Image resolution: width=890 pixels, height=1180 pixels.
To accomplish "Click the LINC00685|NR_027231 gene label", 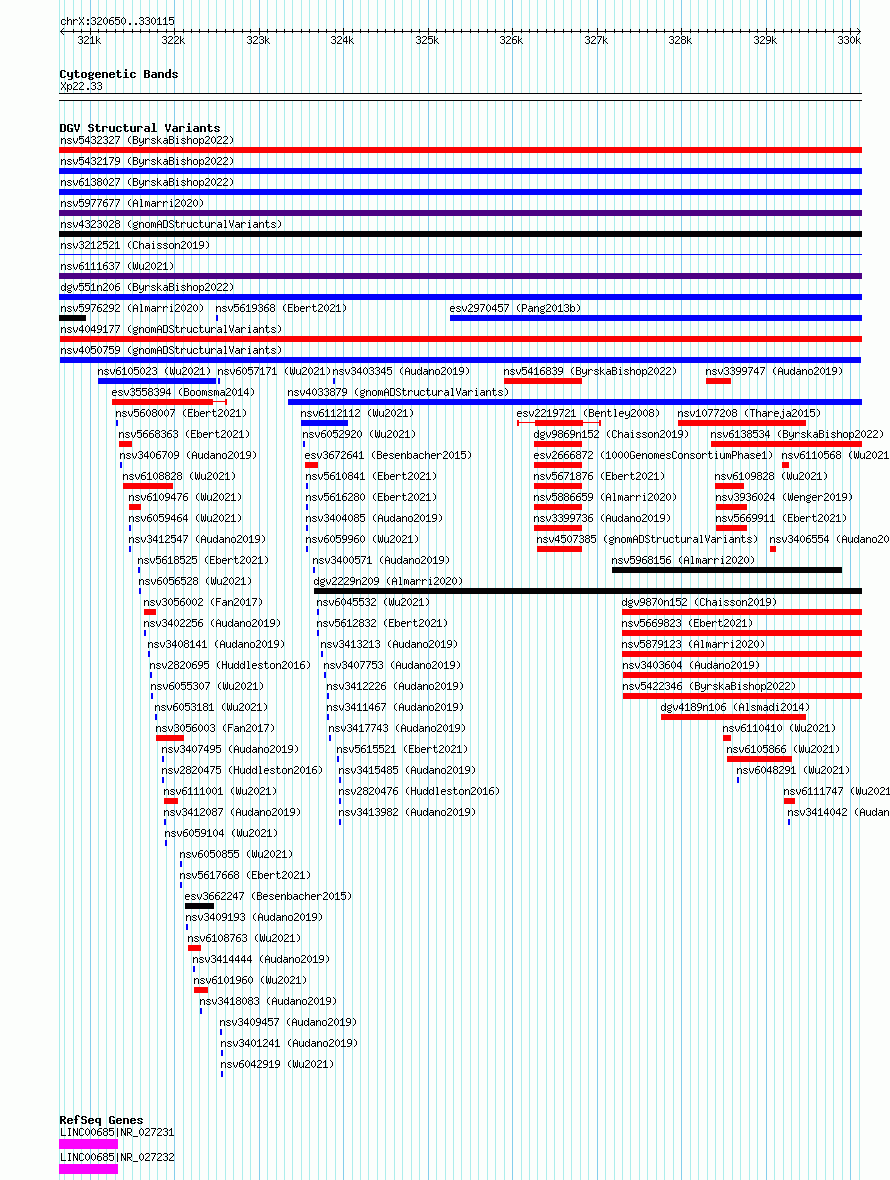I will pos(117,1133).
